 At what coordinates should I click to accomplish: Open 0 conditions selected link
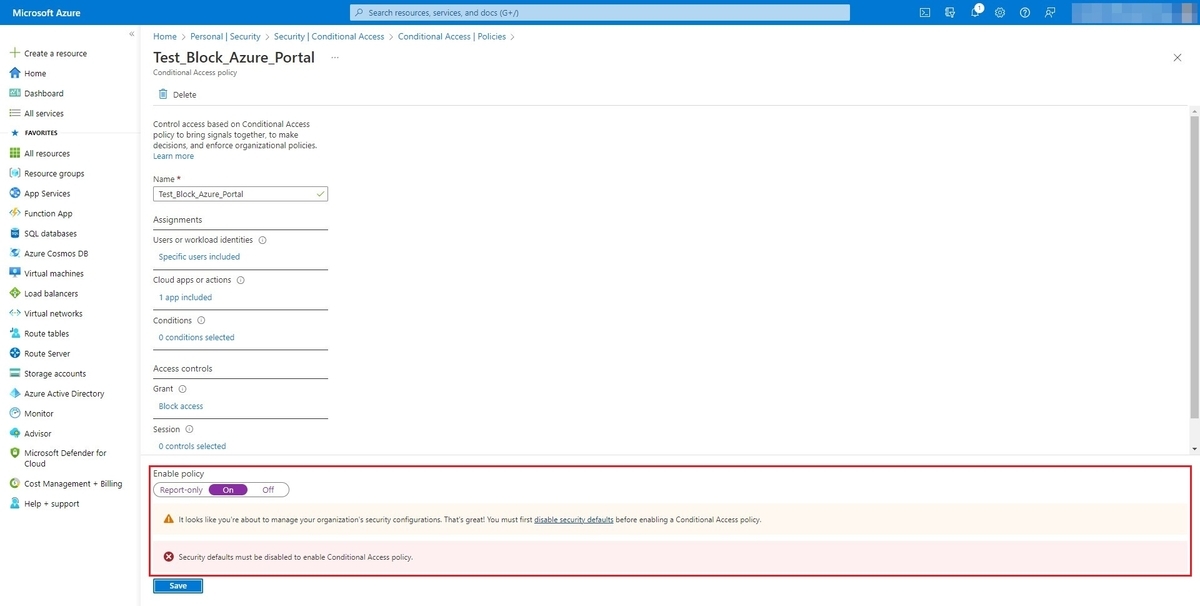(x=196, y=337)
